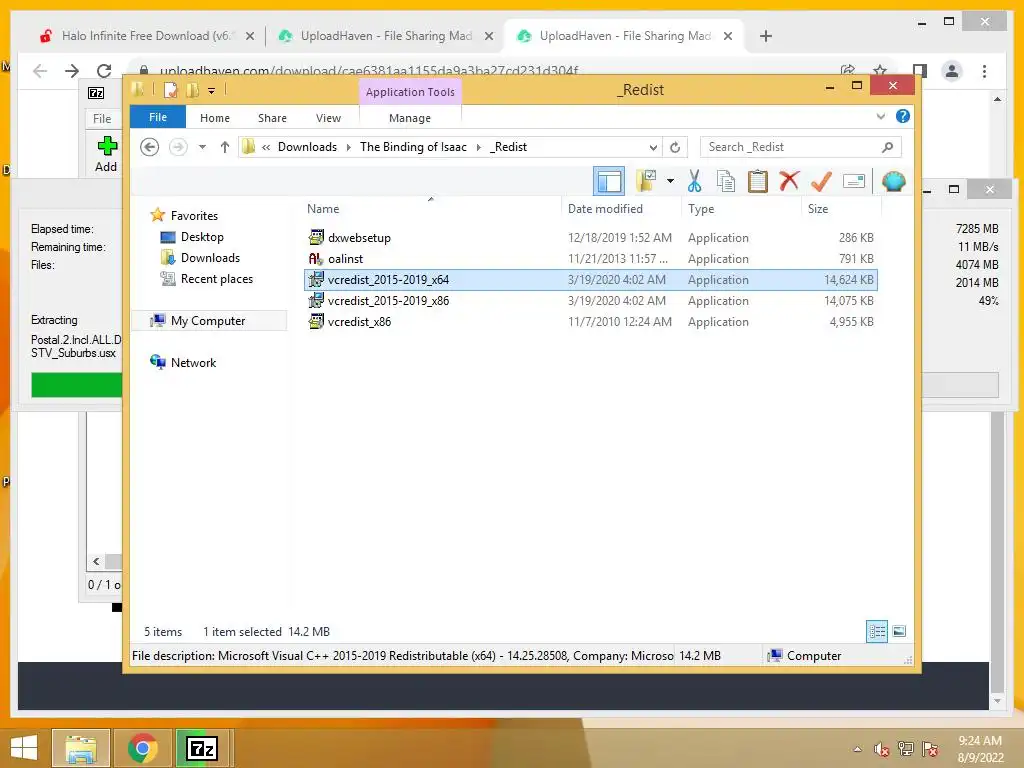Click the E-mail envelope toolbar icon
The width and height of the screenshot is (1024, 768).
coord(854,181)
